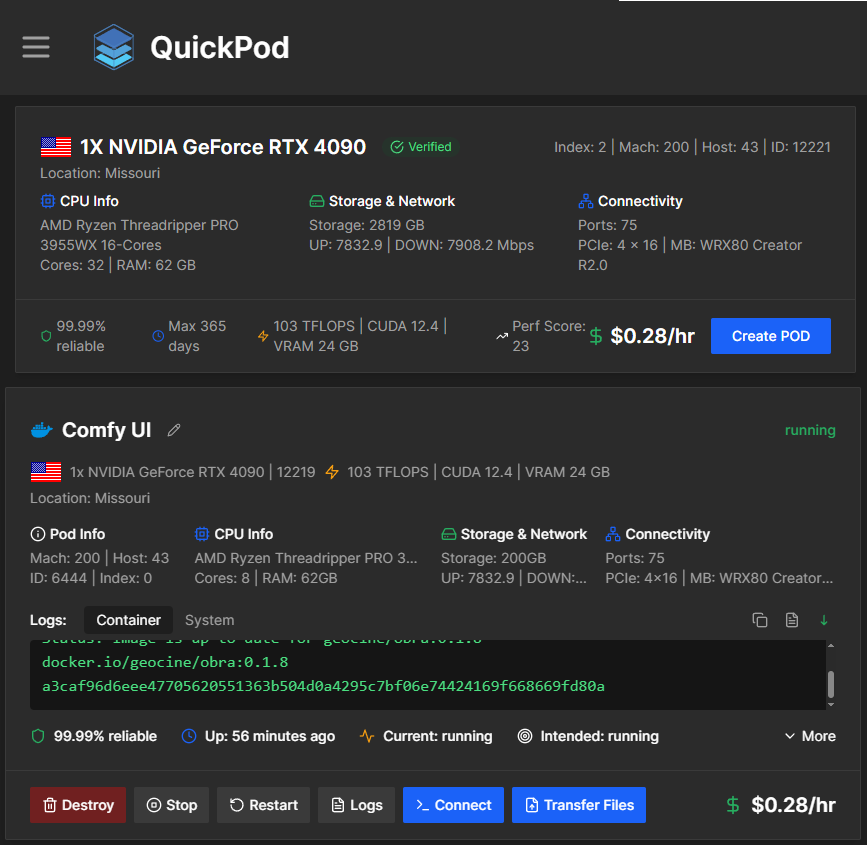Open the hamburger navigation menu
This screenshot has width=867, height=845.
tap(36, 47)
